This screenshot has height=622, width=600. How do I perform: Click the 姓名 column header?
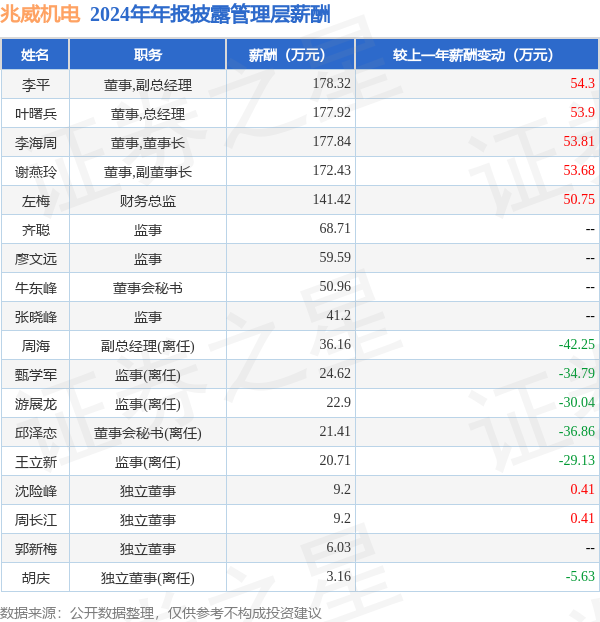[35, 55]
